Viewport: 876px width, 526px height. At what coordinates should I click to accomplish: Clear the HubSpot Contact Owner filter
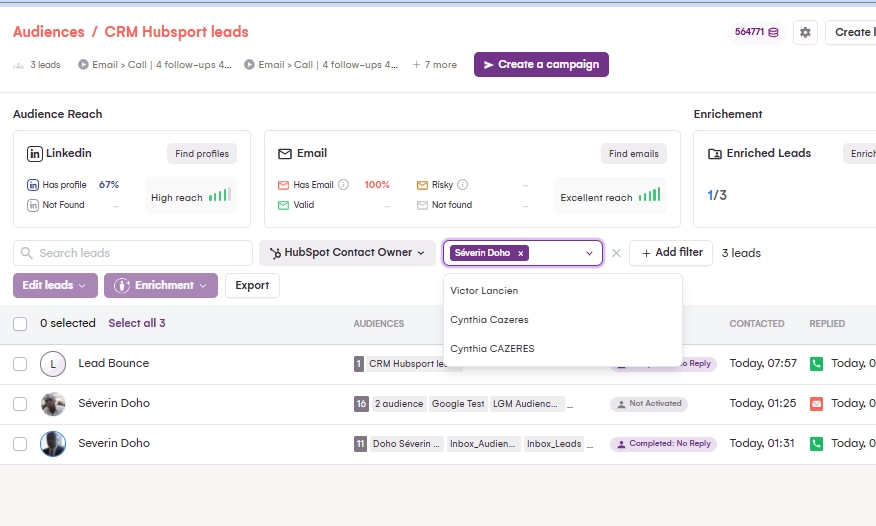coord(616,253)
